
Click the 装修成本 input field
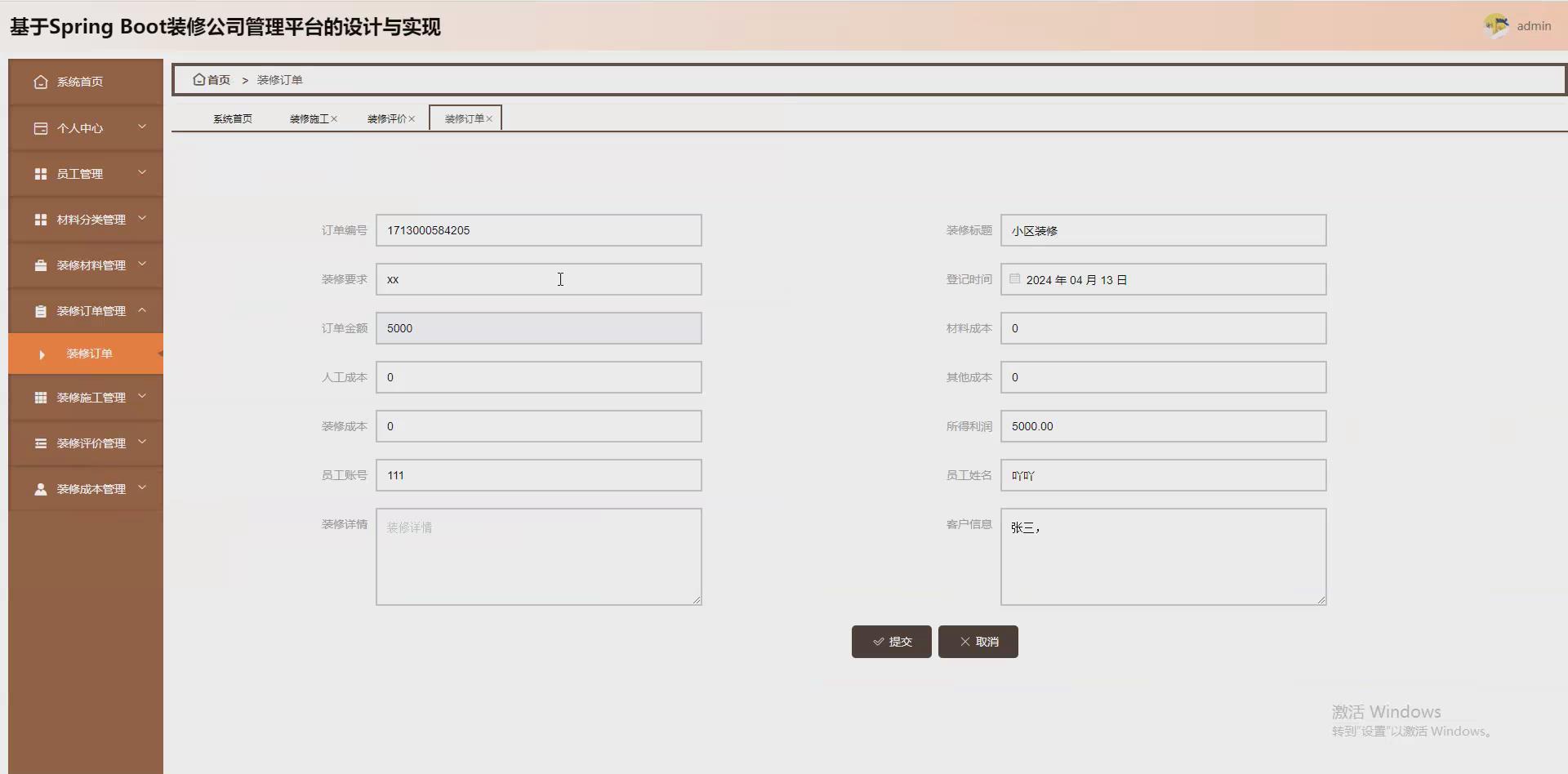539,426
